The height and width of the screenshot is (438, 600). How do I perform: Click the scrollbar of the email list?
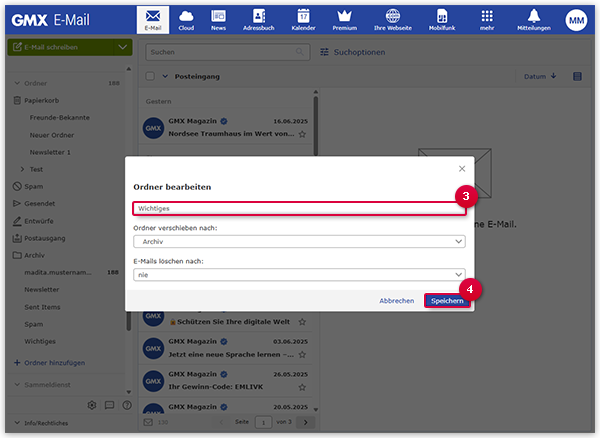[316, 126]
